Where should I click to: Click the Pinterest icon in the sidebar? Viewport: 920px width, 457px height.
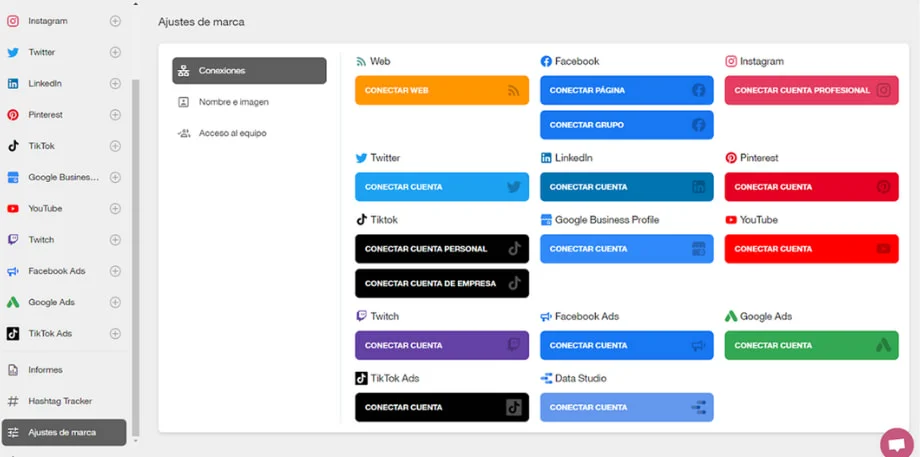[13, 115]
